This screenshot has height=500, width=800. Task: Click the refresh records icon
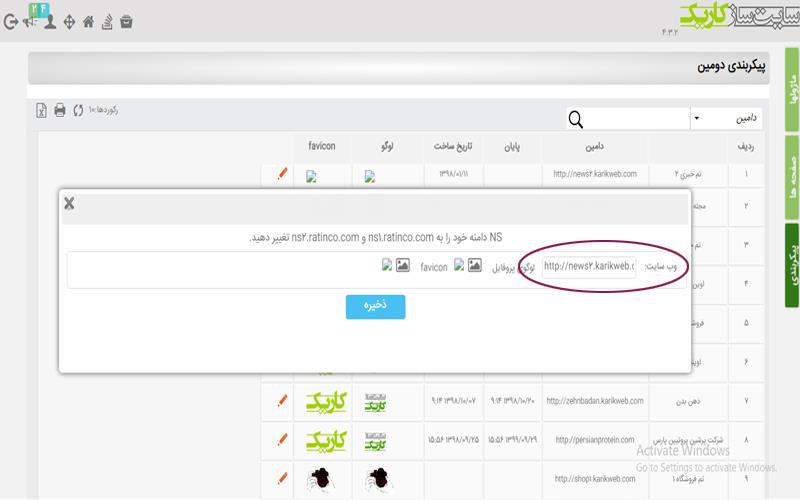78,110
